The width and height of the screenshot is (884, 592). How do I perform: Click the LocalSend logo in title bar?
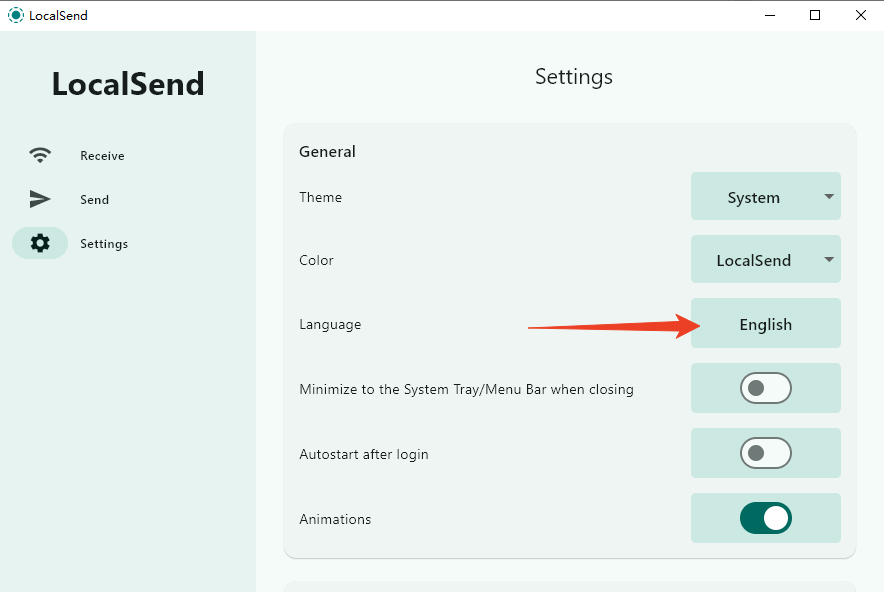click(15, 15)
